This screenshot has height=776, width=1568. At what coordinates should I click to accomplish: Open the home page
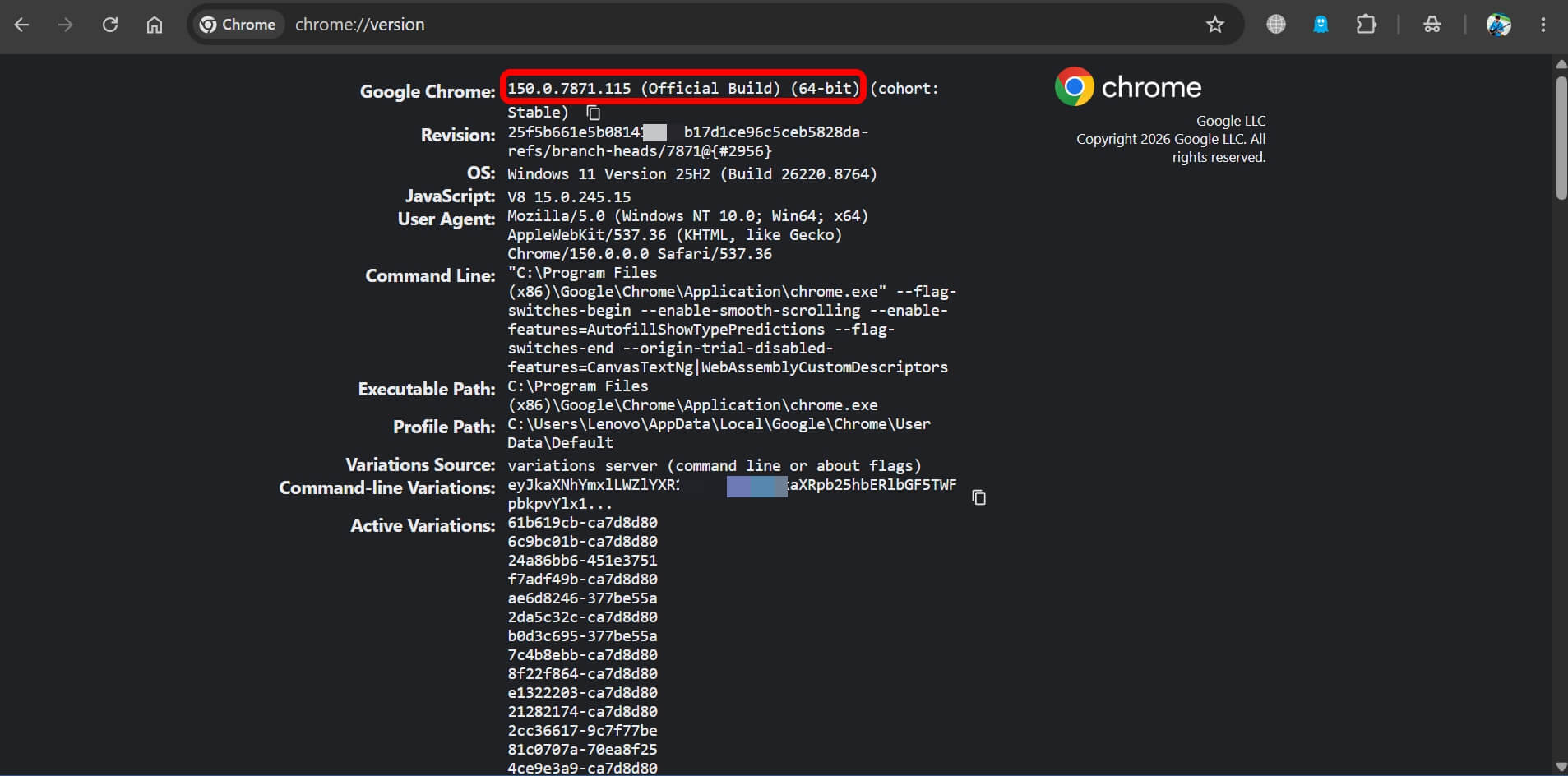click(x=155, y=25)
